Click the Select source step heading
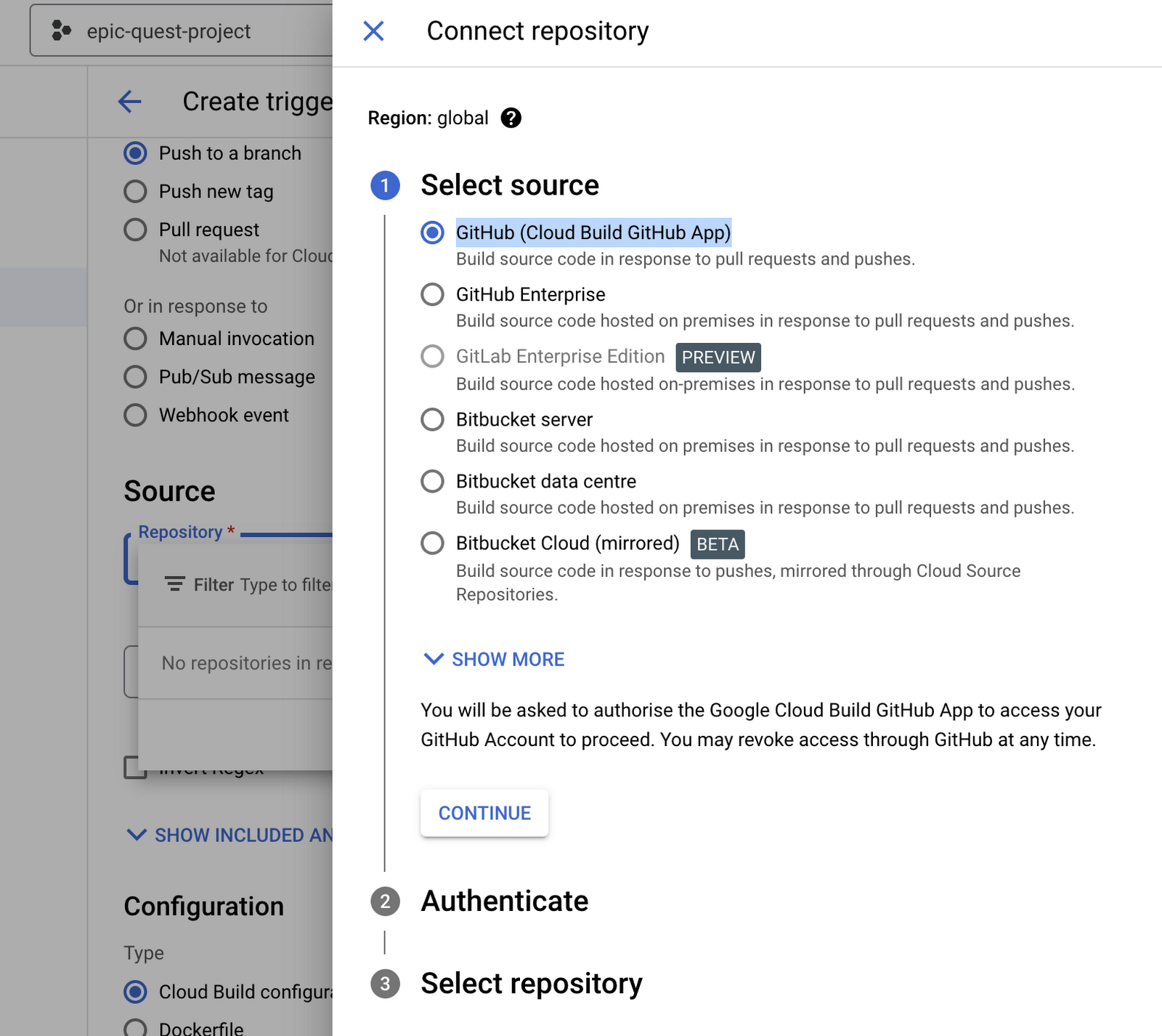1162x1036 pixels. (x=510, y=185)
